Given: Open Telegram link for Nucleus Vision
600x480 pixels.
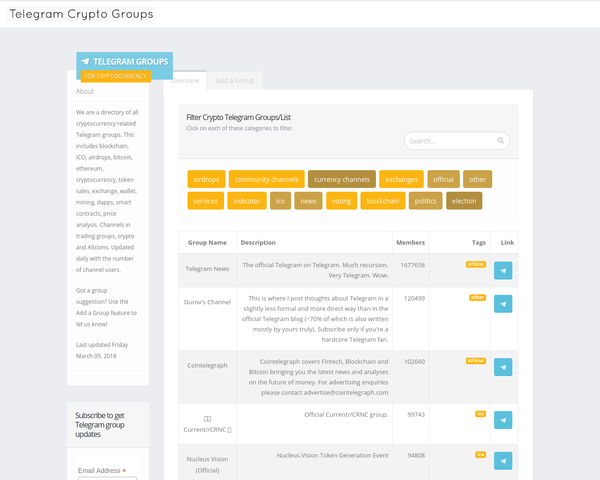Looking at the screenshot, I should 504,461.
